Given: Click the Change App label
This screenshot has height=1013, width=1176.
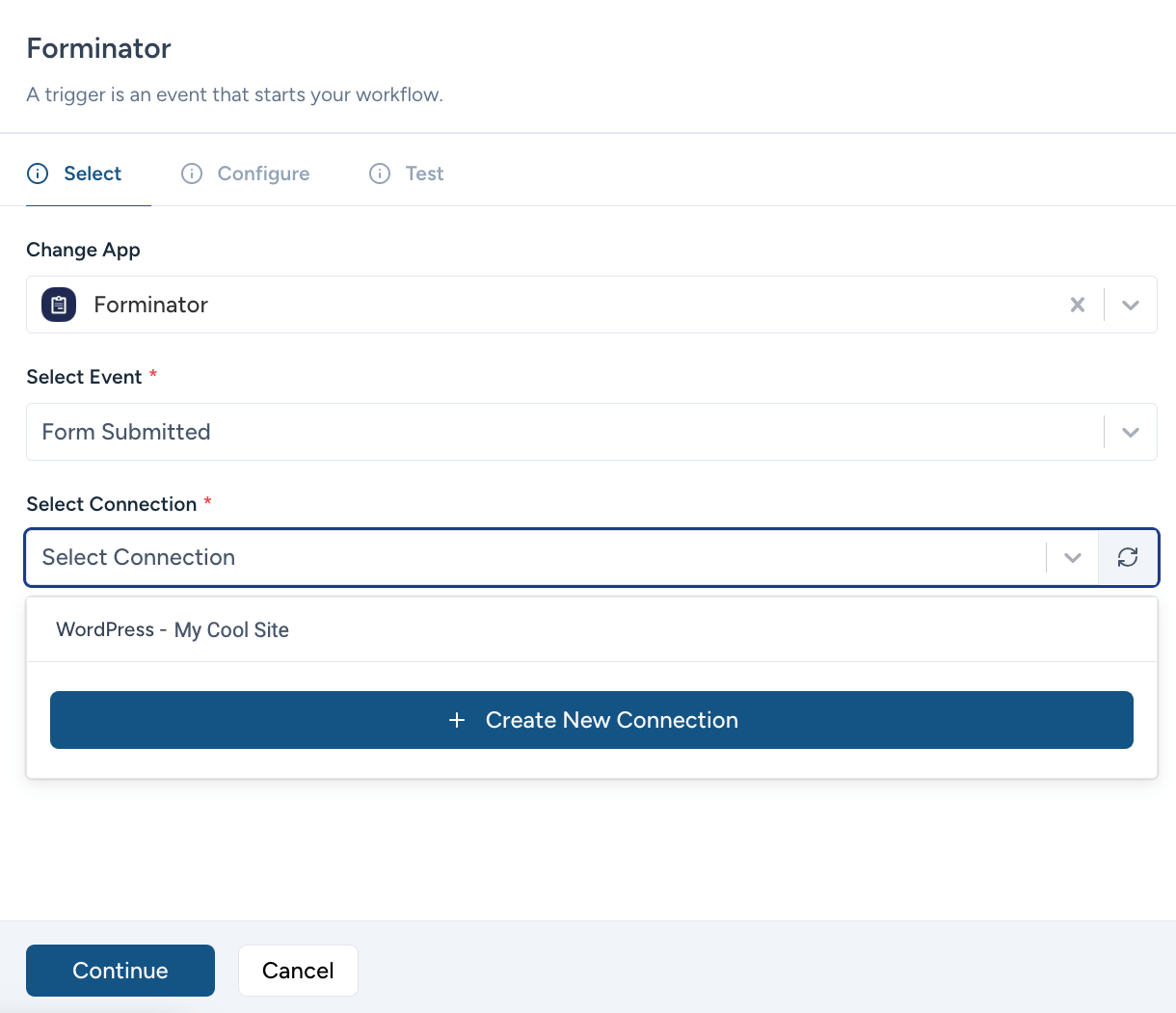Looking at the screenshot, I should pyautogui.click(x=83, y=250).
